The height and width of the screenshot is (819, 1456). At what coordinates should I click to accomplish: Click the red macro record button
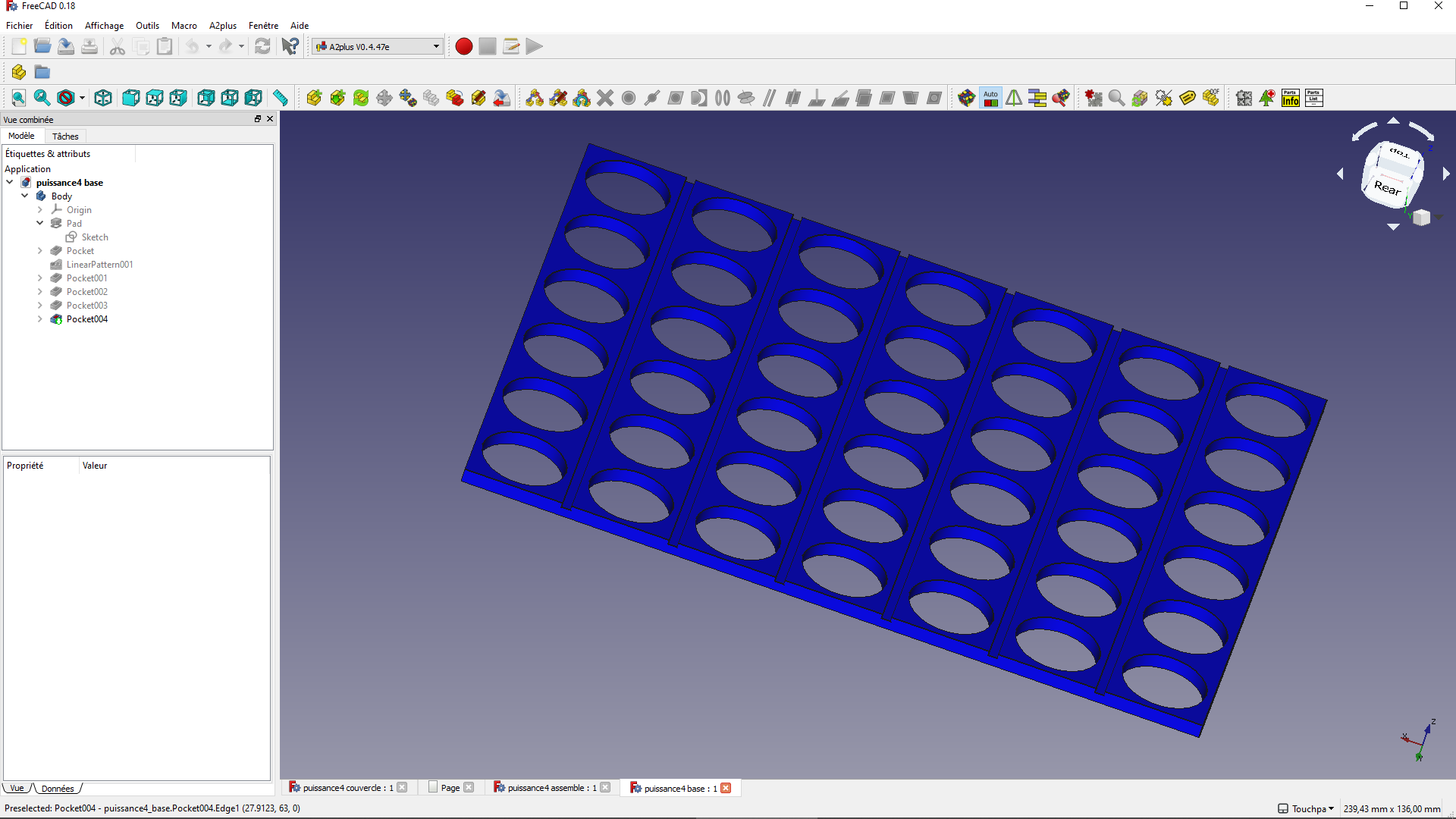[x=464, y=46]
